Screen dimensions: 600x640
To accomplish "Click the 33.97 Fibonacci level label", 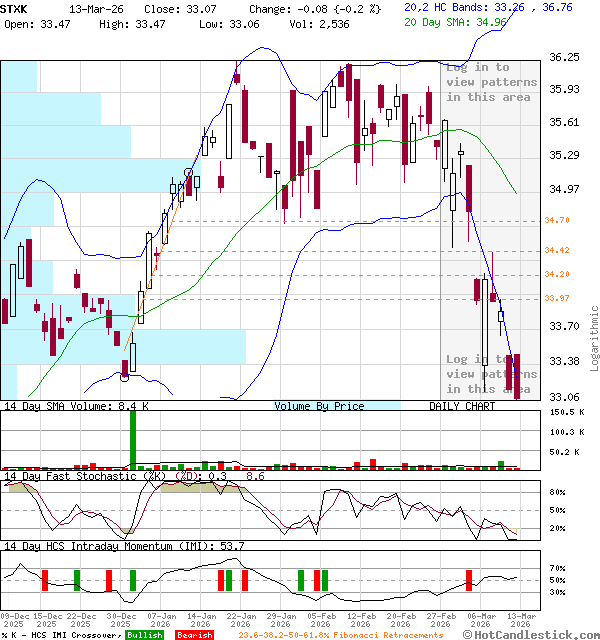I will click(557, 298).
